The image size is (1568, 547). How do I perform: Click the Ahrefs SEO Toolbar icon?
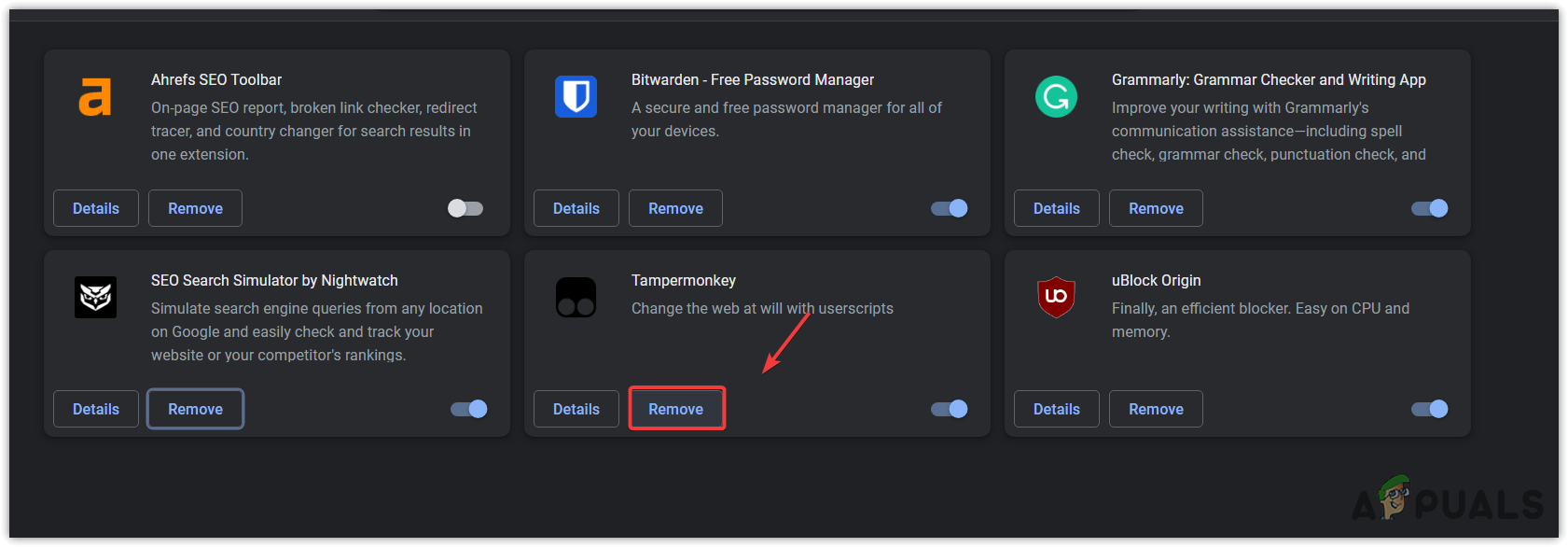95,97
